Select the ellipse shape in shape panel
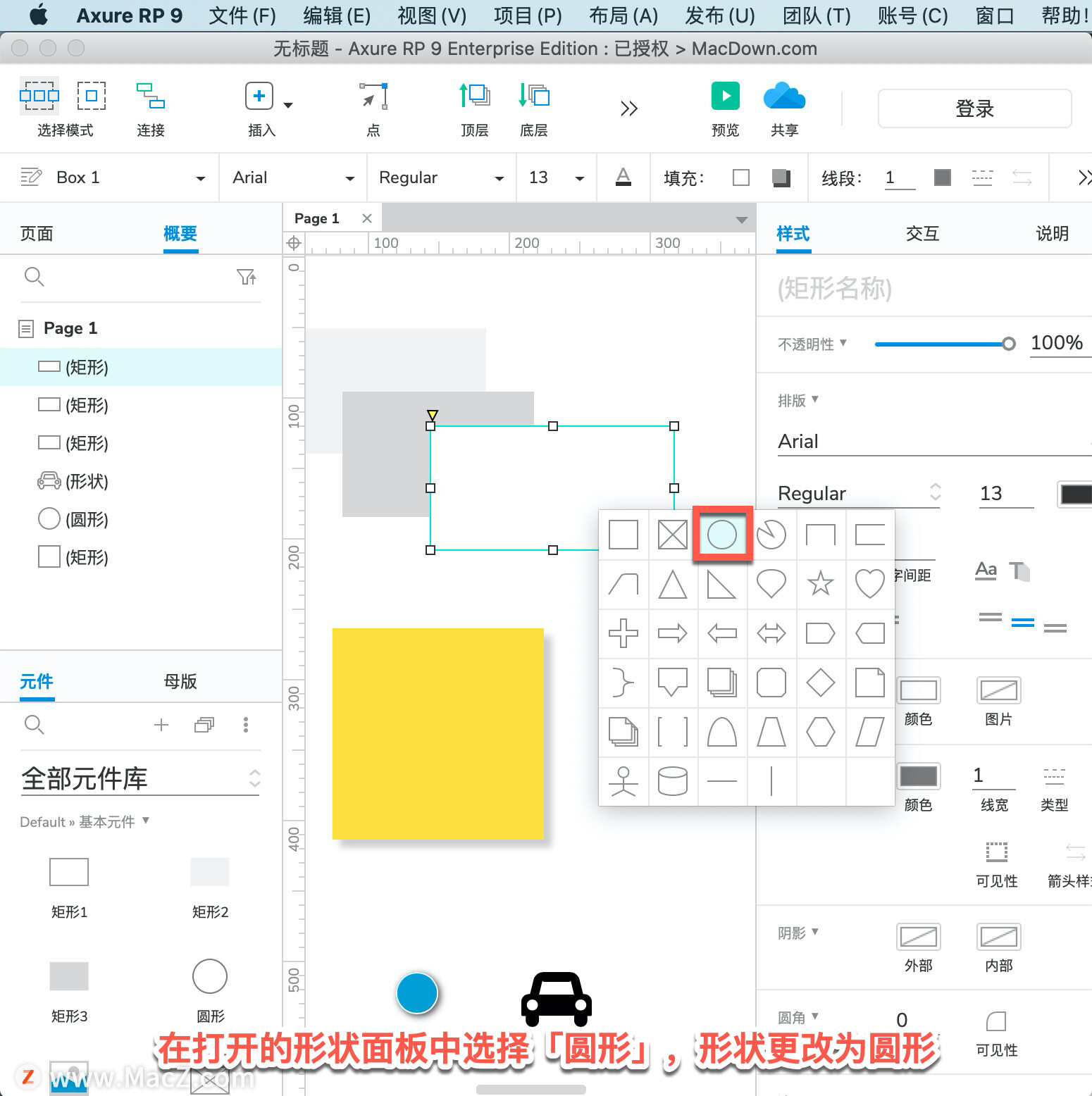 pyautogui.click(x=722, y=535)
